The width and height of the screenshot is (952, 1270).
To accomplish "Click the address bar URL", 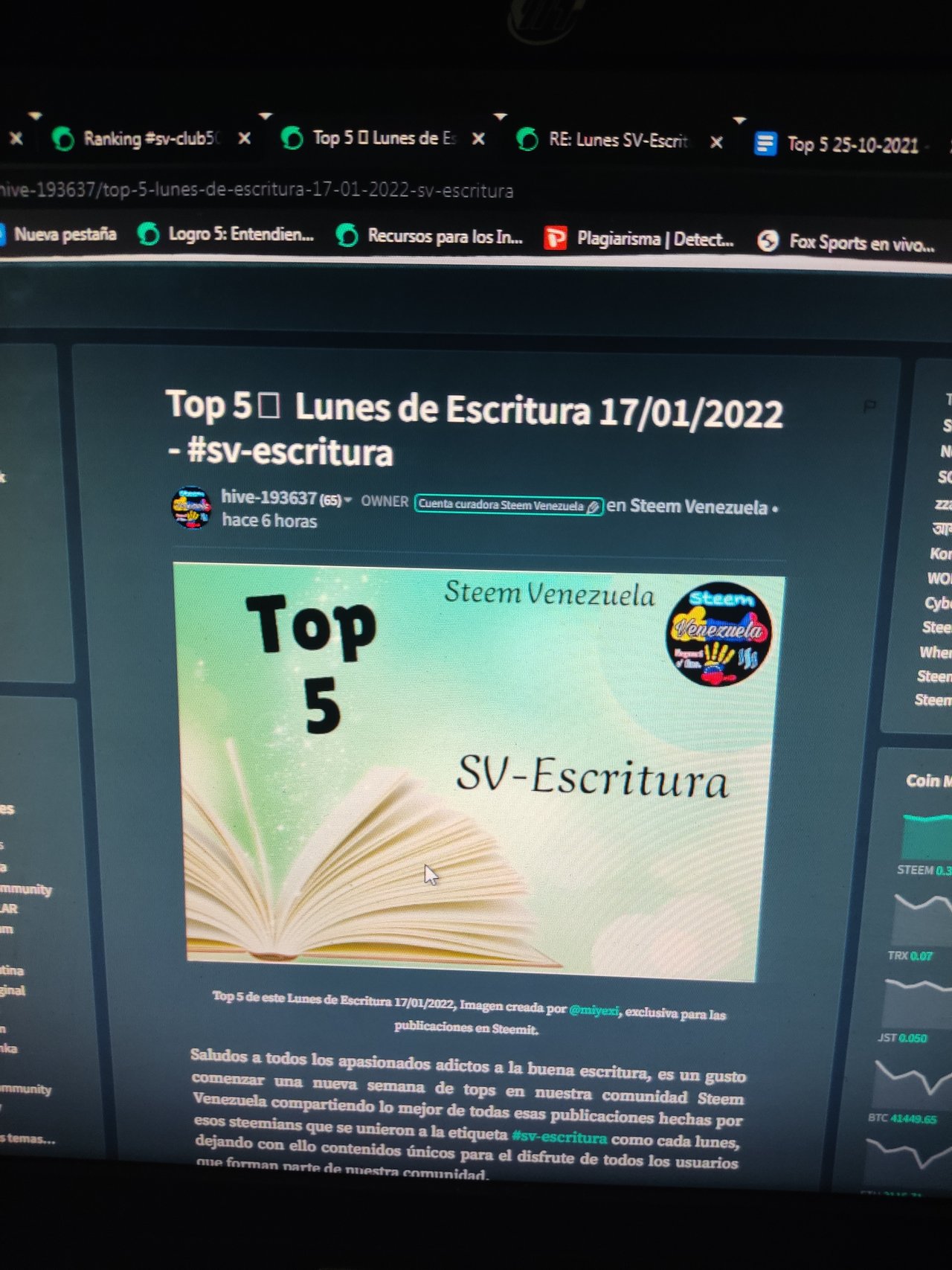I will click(x=257, y=190).
